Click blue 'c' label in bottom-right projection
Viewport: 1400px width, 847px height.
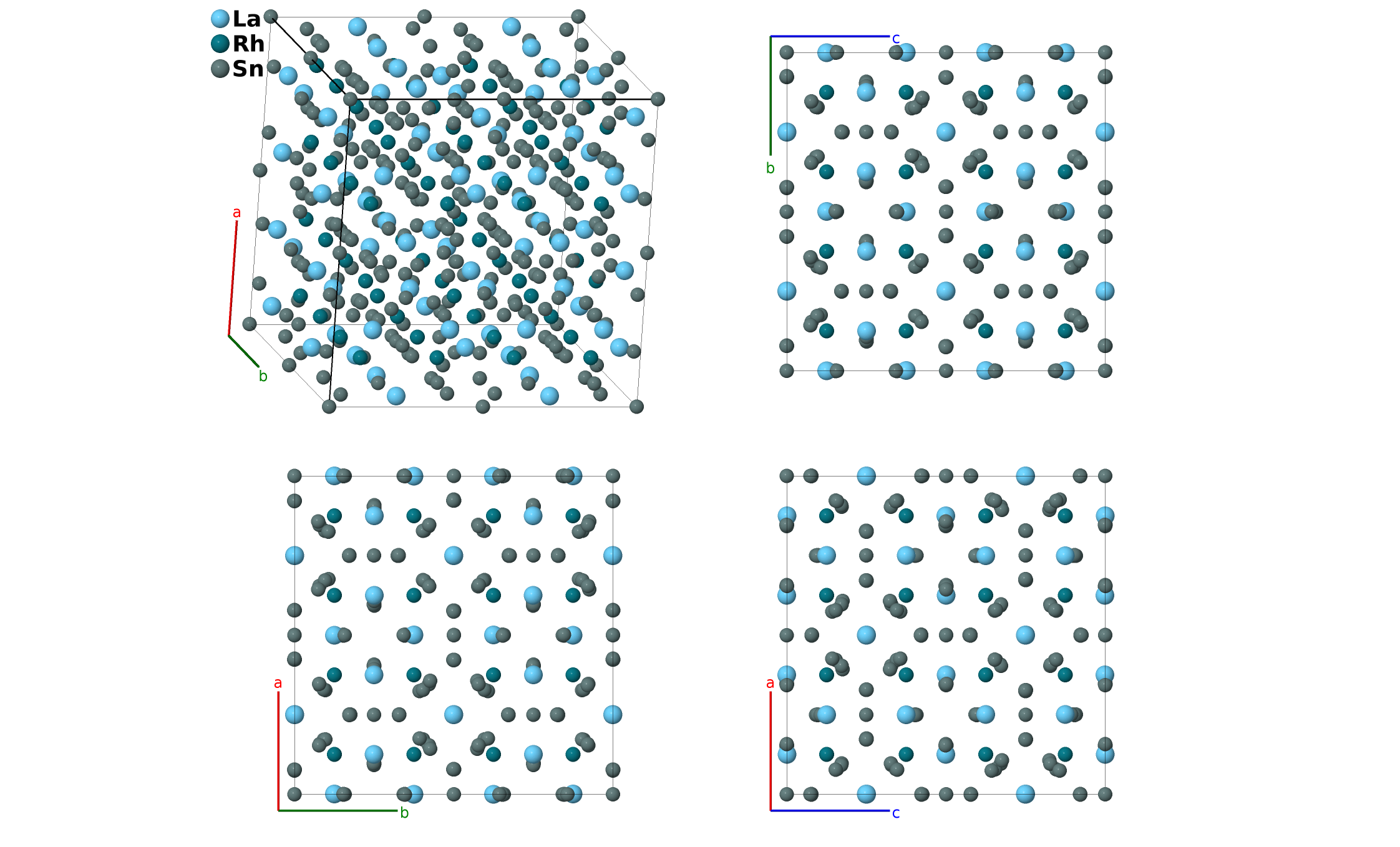pyautogui.click(x=896, y=813)
